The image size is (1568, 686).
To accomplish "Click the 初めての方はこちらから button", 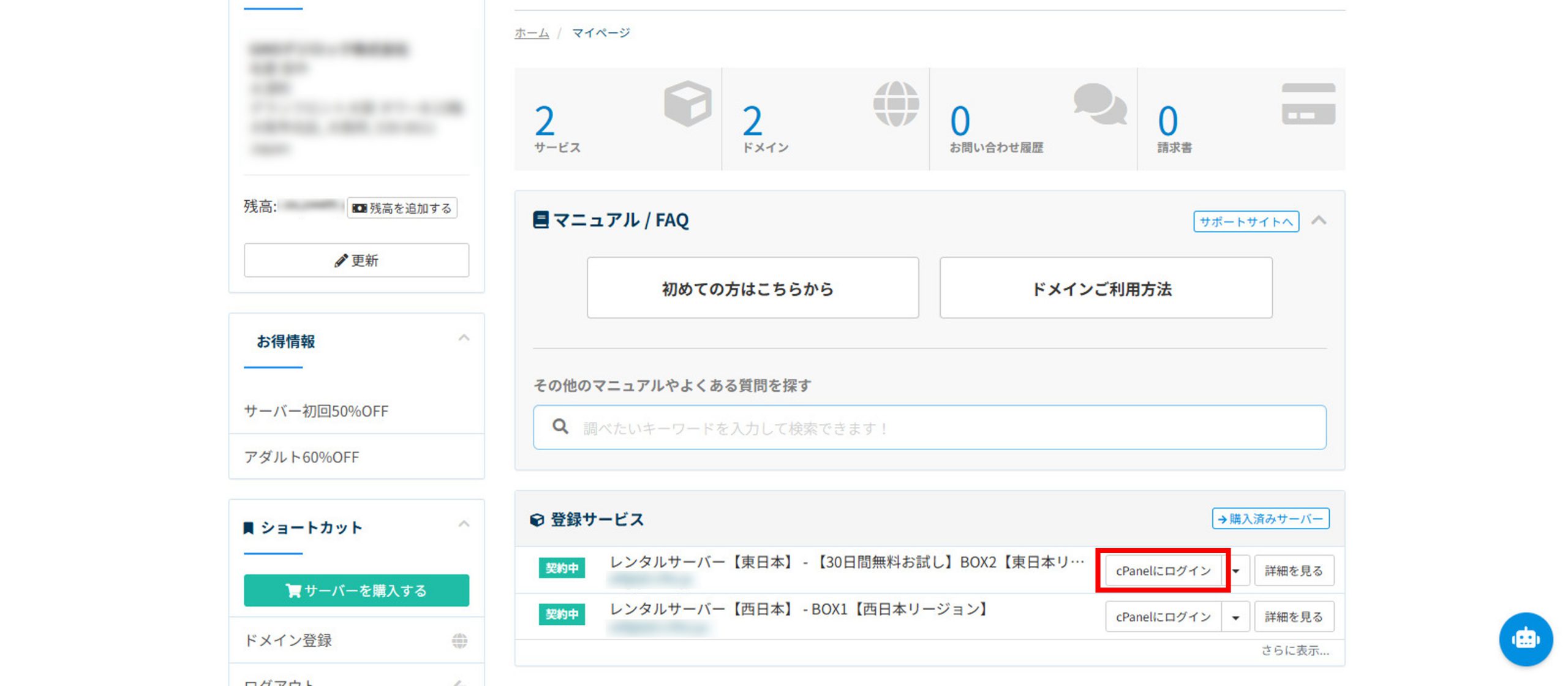I will [752, 287].
